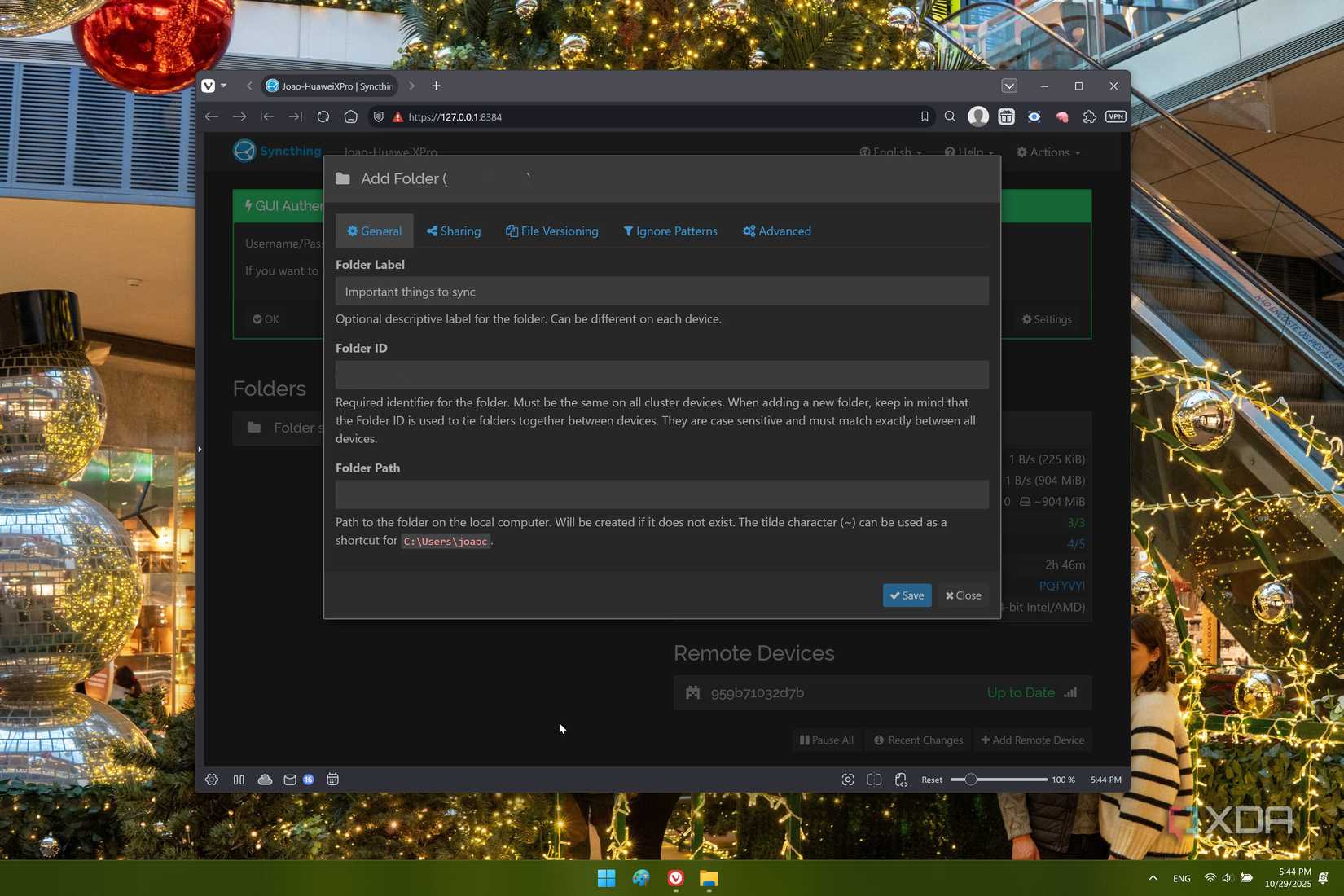The image size is (1344, 896).
Task: Open the Calendar icon in the status bar
Action: tap(332, 780)
